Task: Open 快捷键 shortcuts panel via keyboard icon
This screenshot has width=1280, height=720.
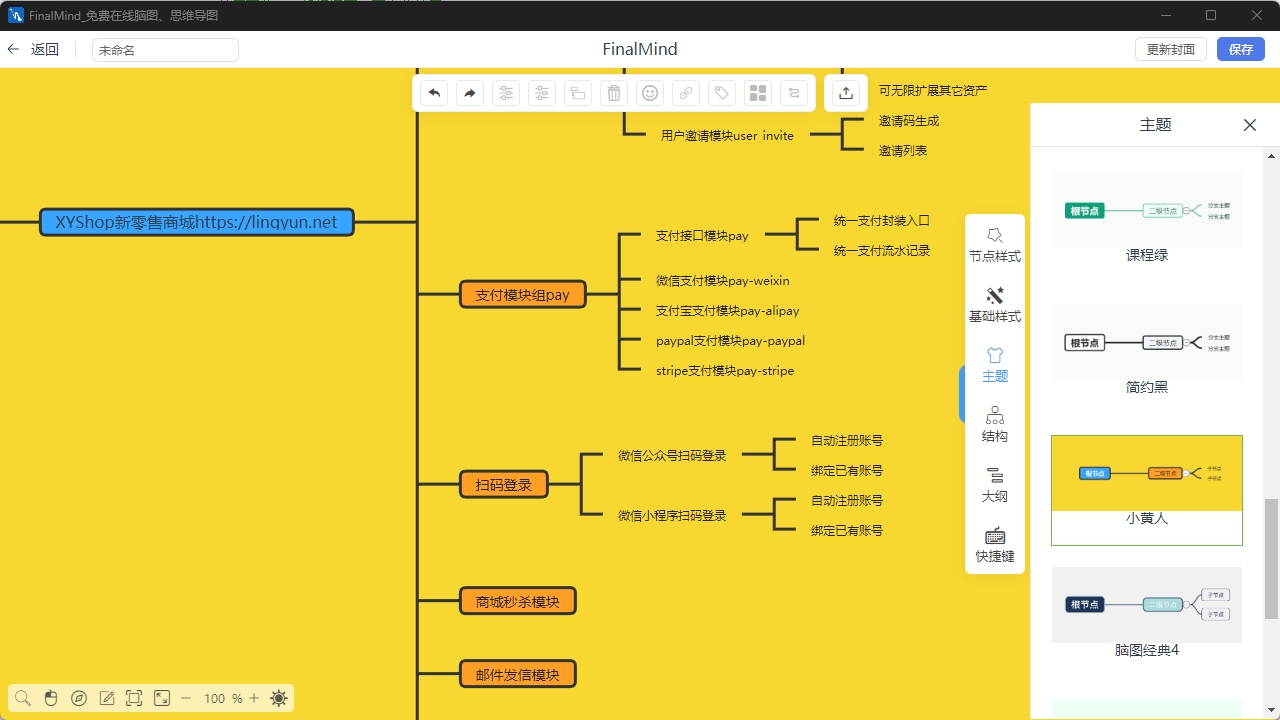Action: click(x=994, y=544)
